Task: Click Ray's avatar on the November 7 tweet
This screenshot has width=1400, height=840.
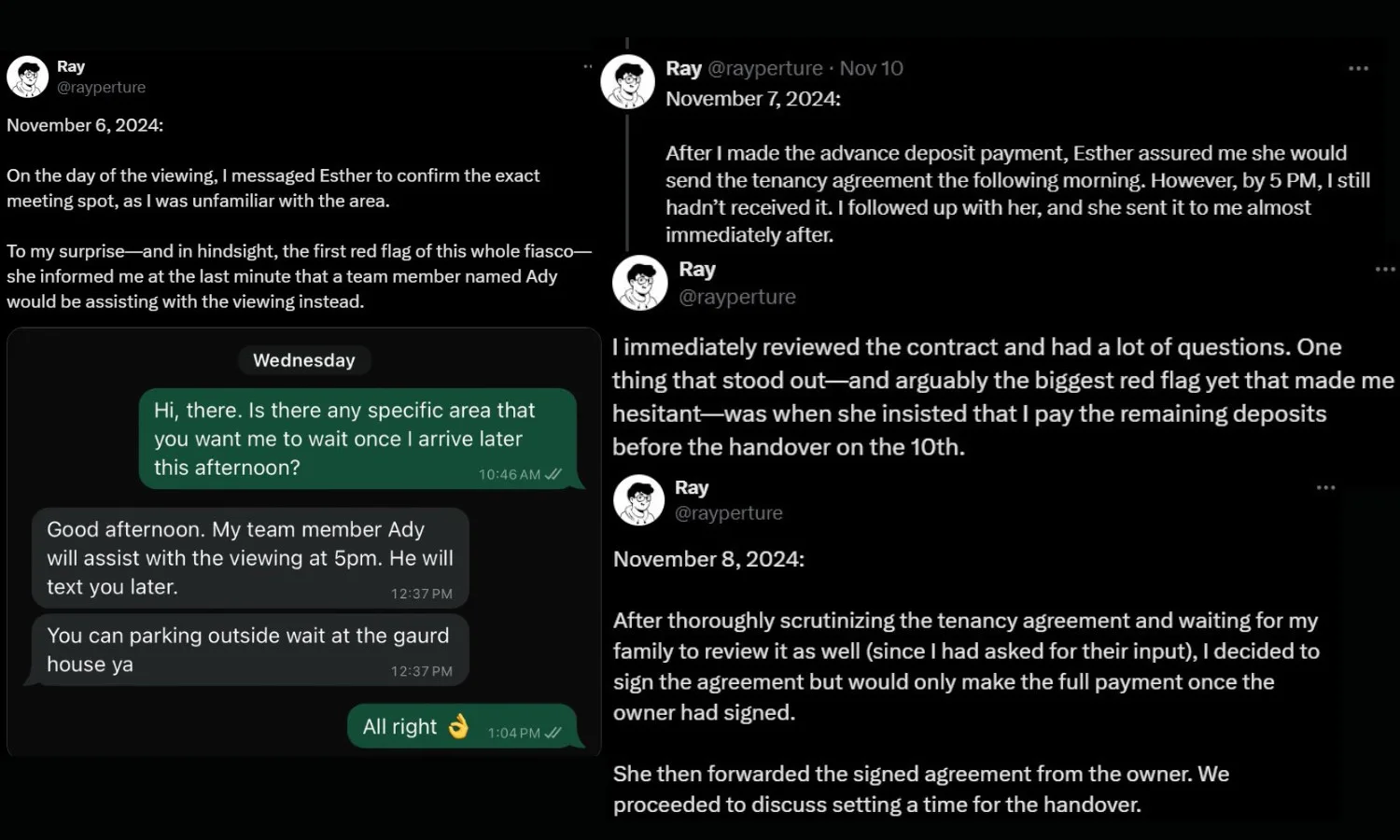Action: pyautogui.click(x=627, y=82)
